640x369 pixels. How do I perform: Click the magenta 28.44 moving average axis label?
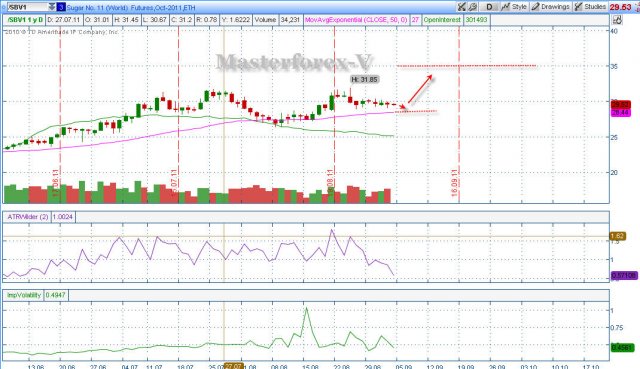[620, 112]
